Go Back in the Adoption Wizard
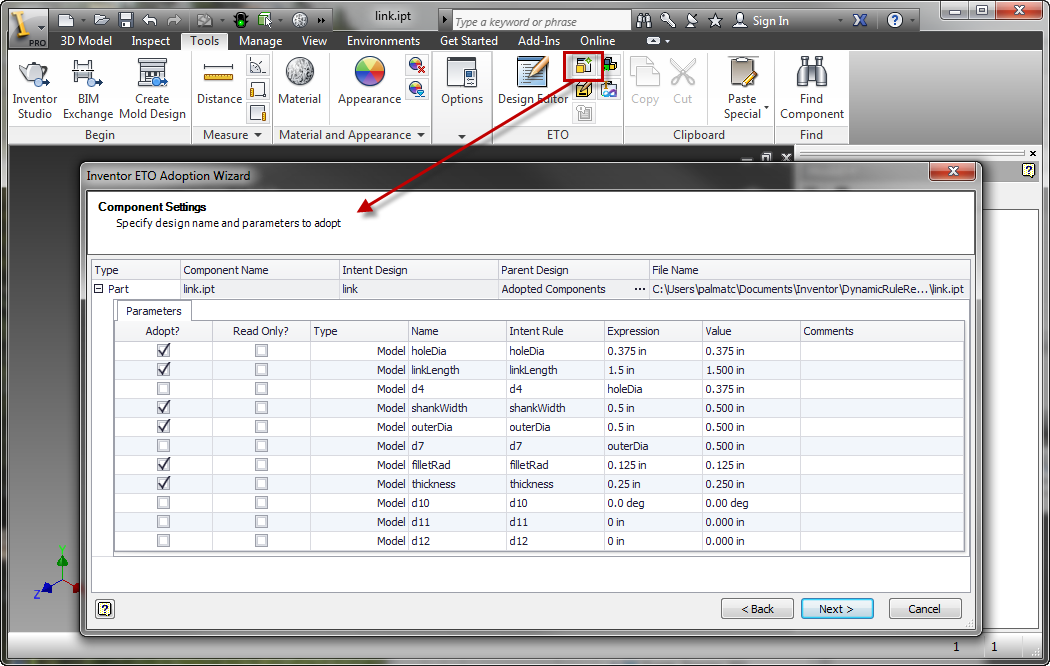This screenshot has width=1050, height=666. point(757,609)
